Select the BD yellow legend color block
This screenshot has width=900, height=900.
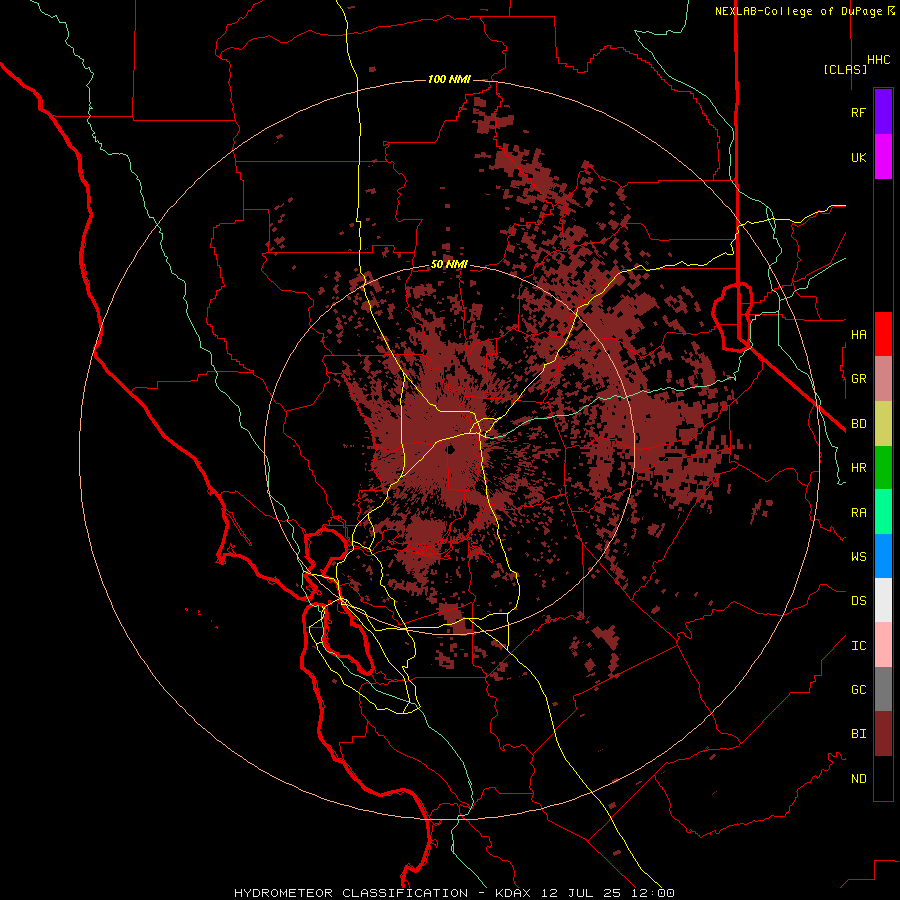click(x=883, y=424)
